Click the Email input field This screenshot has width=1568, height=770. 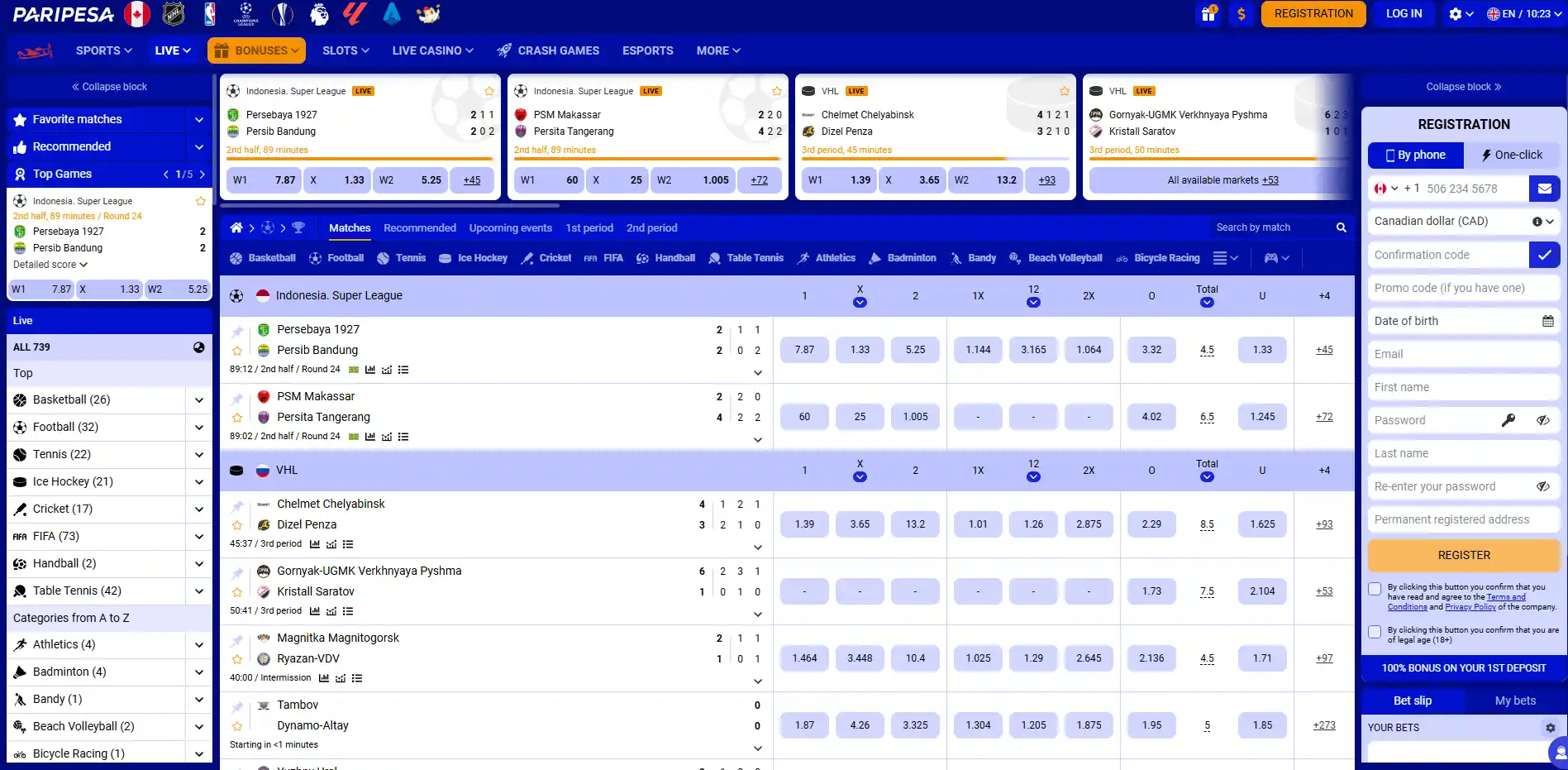click(x=1464, y=354)
